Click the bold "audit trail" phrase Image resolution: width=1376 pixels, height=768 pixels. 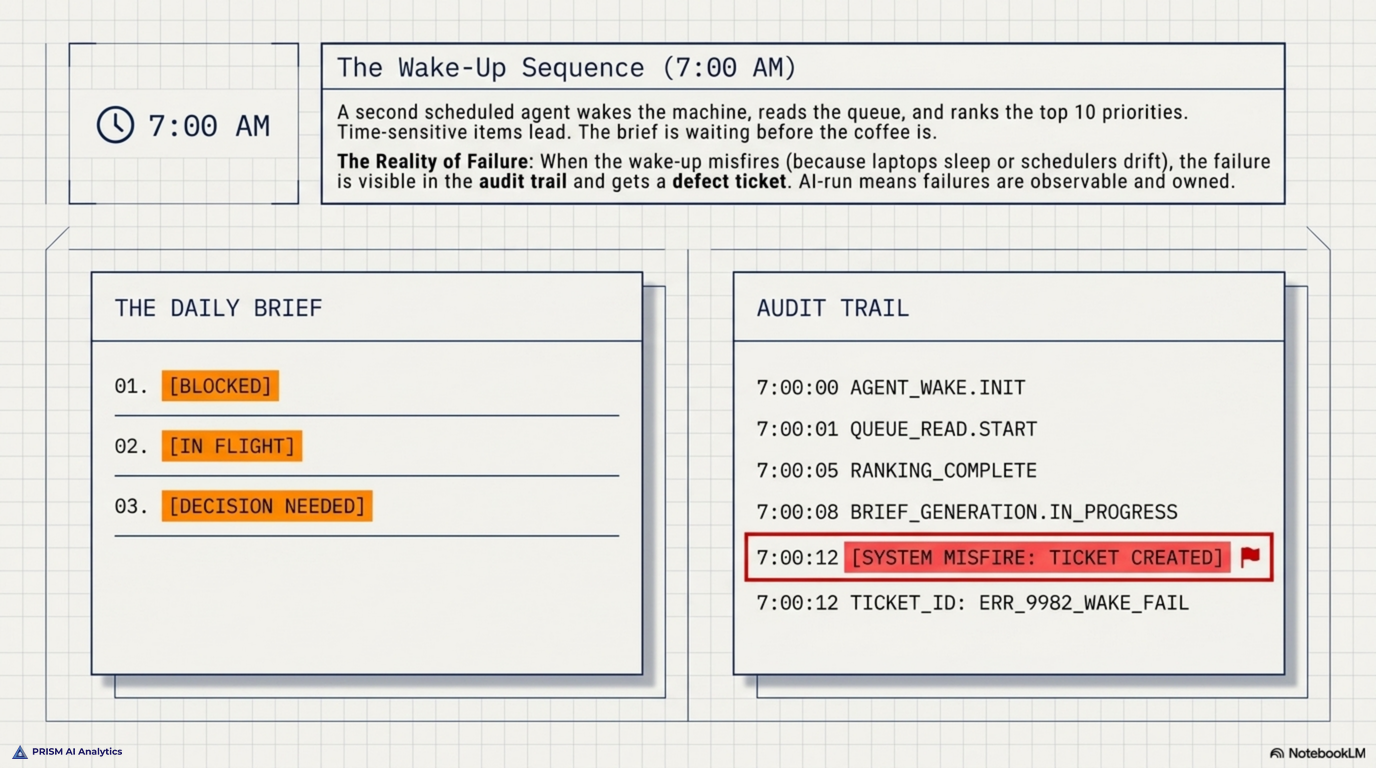click(x=523, y=182)
